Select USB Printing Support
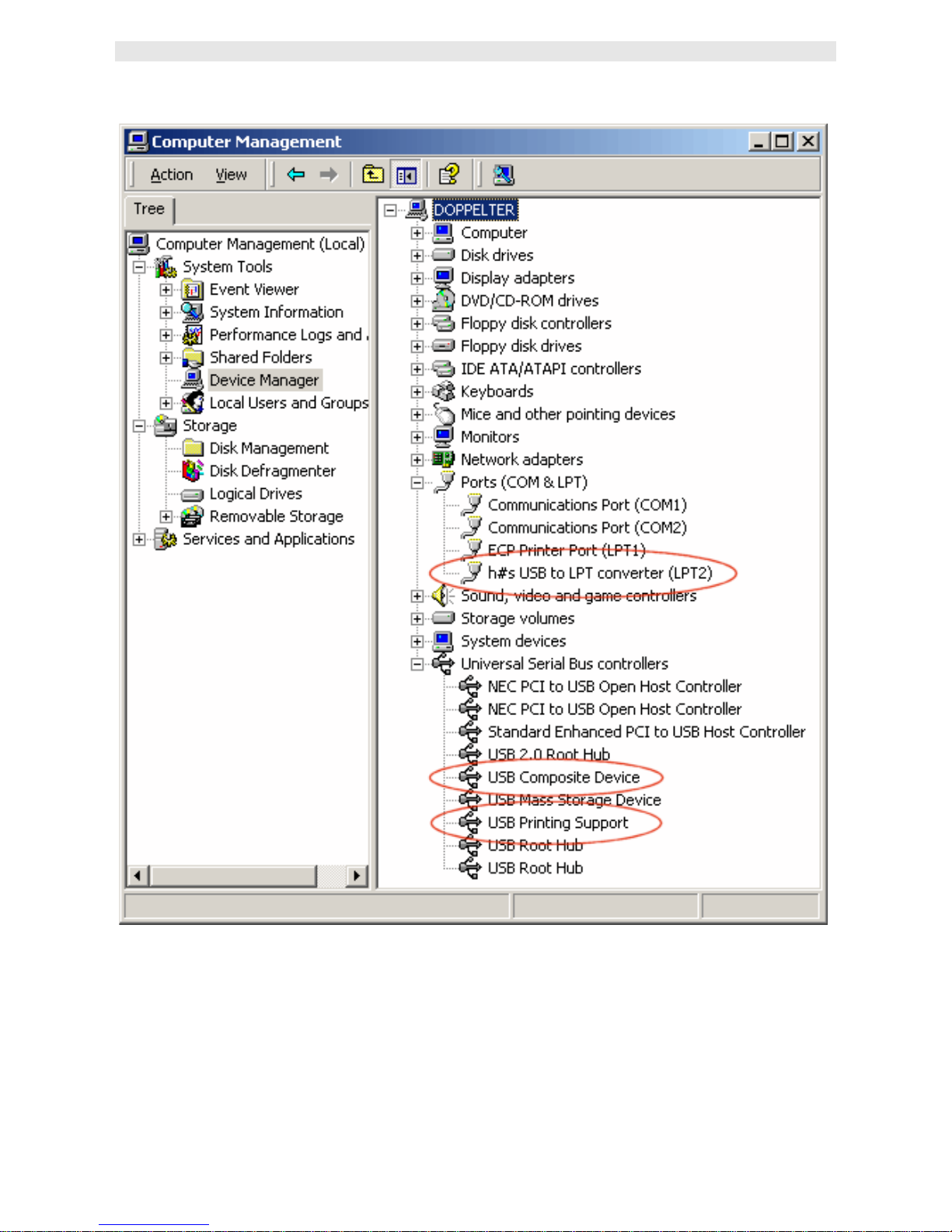Image resolution: width=952 pixels, height=1232 pixels. click(558, 822)
